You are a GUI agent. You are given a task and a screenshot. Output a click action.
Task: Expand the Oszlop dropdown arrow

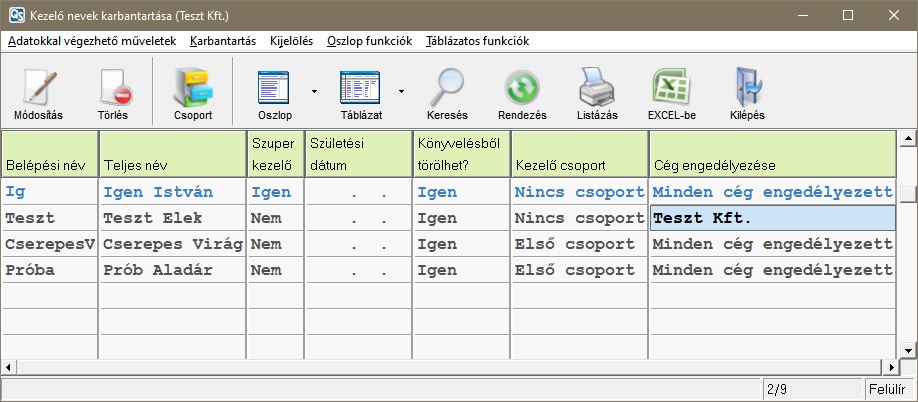coord(314,91)
